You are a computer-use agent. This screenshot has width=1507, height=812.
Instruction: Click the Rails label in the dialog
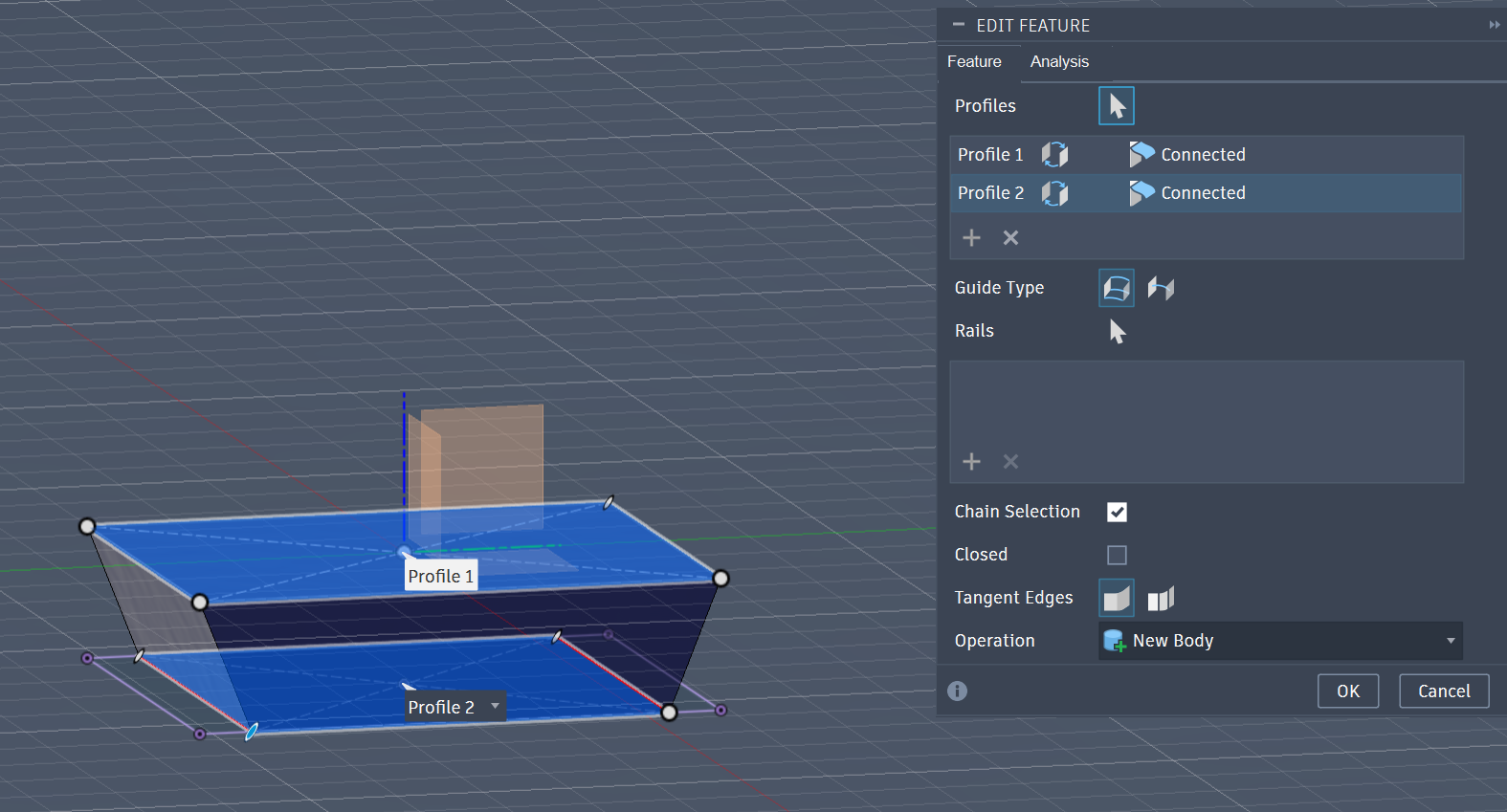(974, 331)
